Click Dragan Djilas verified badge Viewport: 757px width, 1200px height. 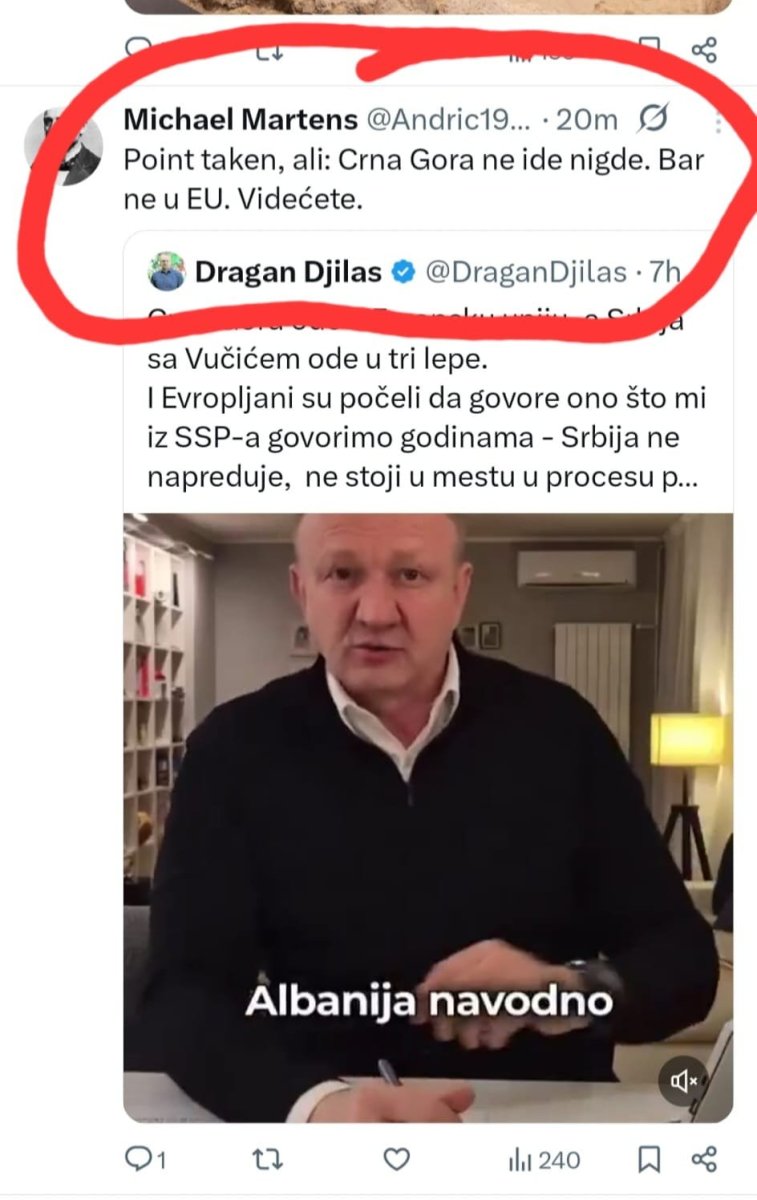click(x=403, y=272)
